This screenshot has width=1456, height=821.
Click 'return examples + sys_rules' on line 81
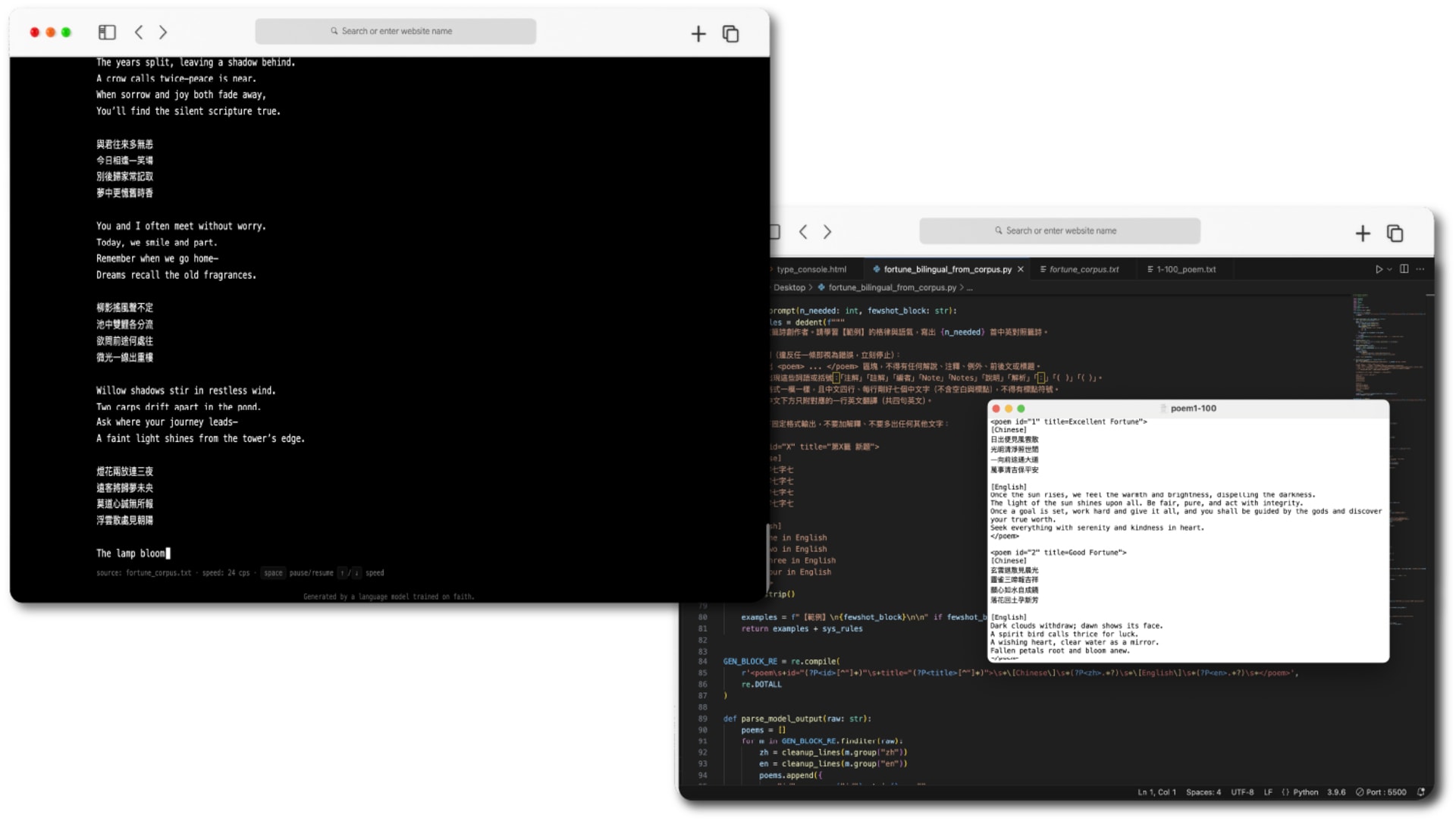point(802,628)
